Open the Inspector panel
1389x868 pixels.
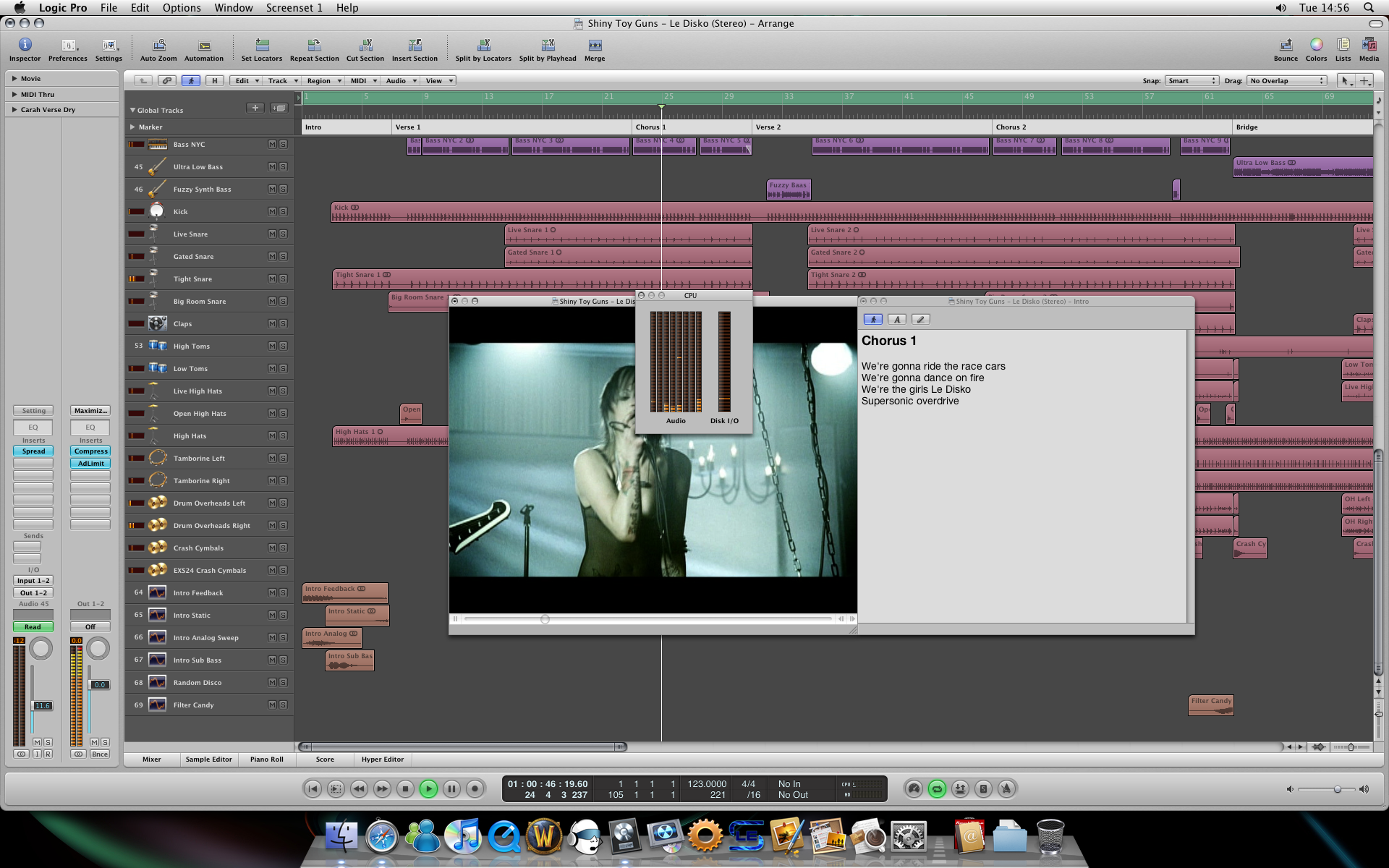point(25,49)
